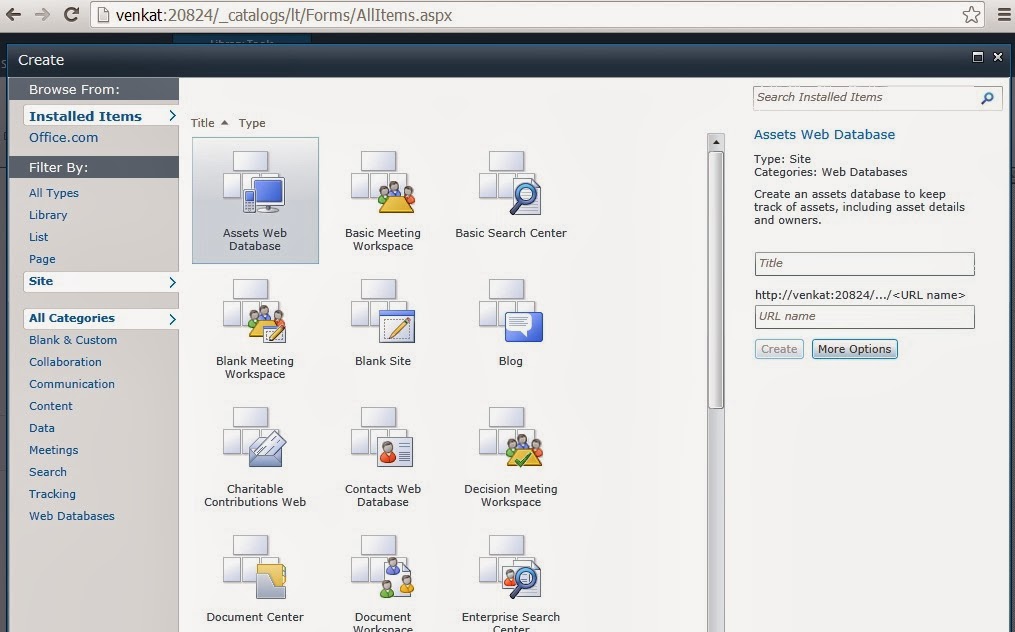The image size is (1015, 632).
Task: Sort by Title column header
Action: click(203, 123)
